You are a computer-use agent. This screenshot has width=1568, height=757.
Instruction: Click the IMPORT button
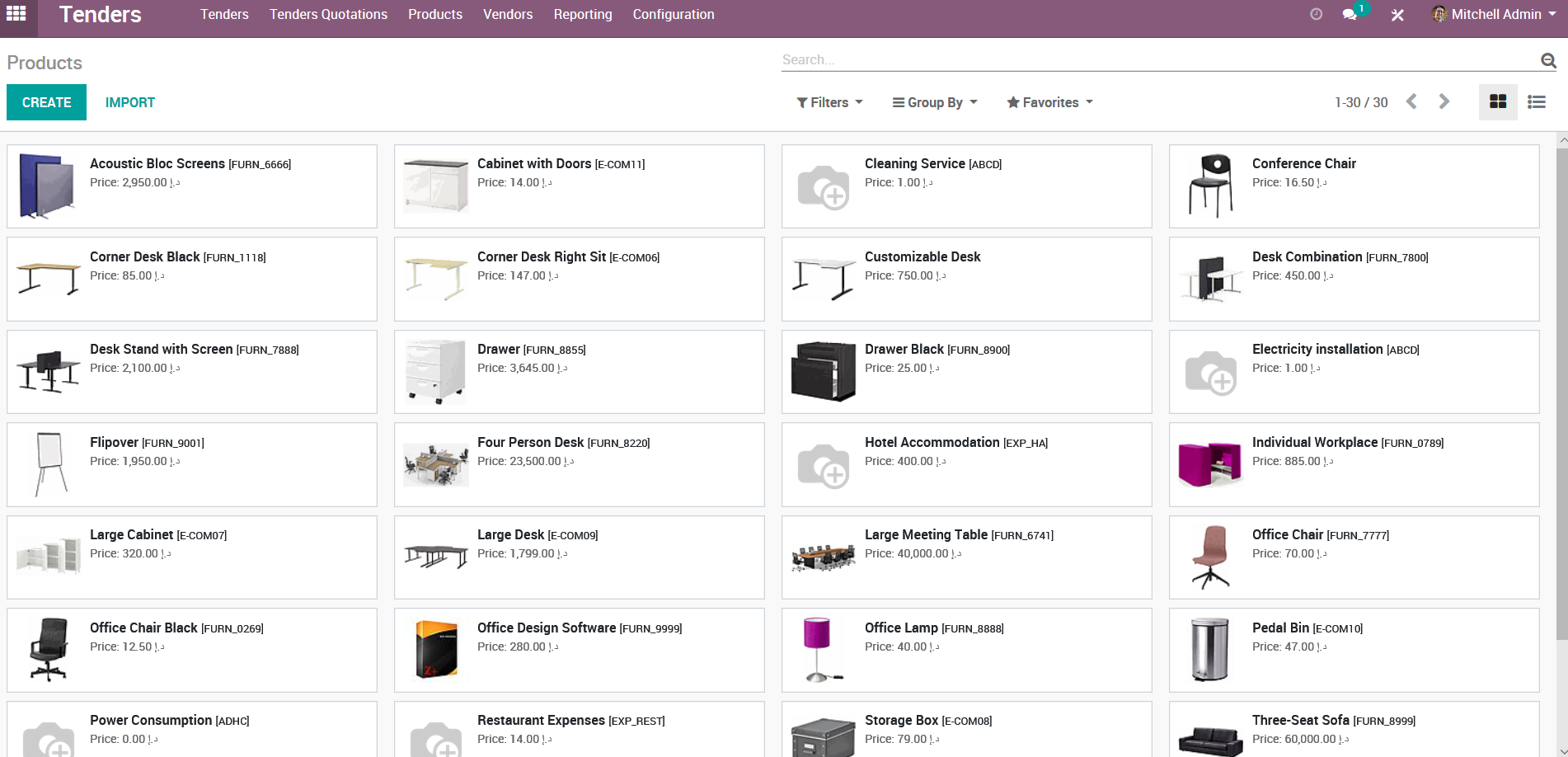[x=130, y=102]
